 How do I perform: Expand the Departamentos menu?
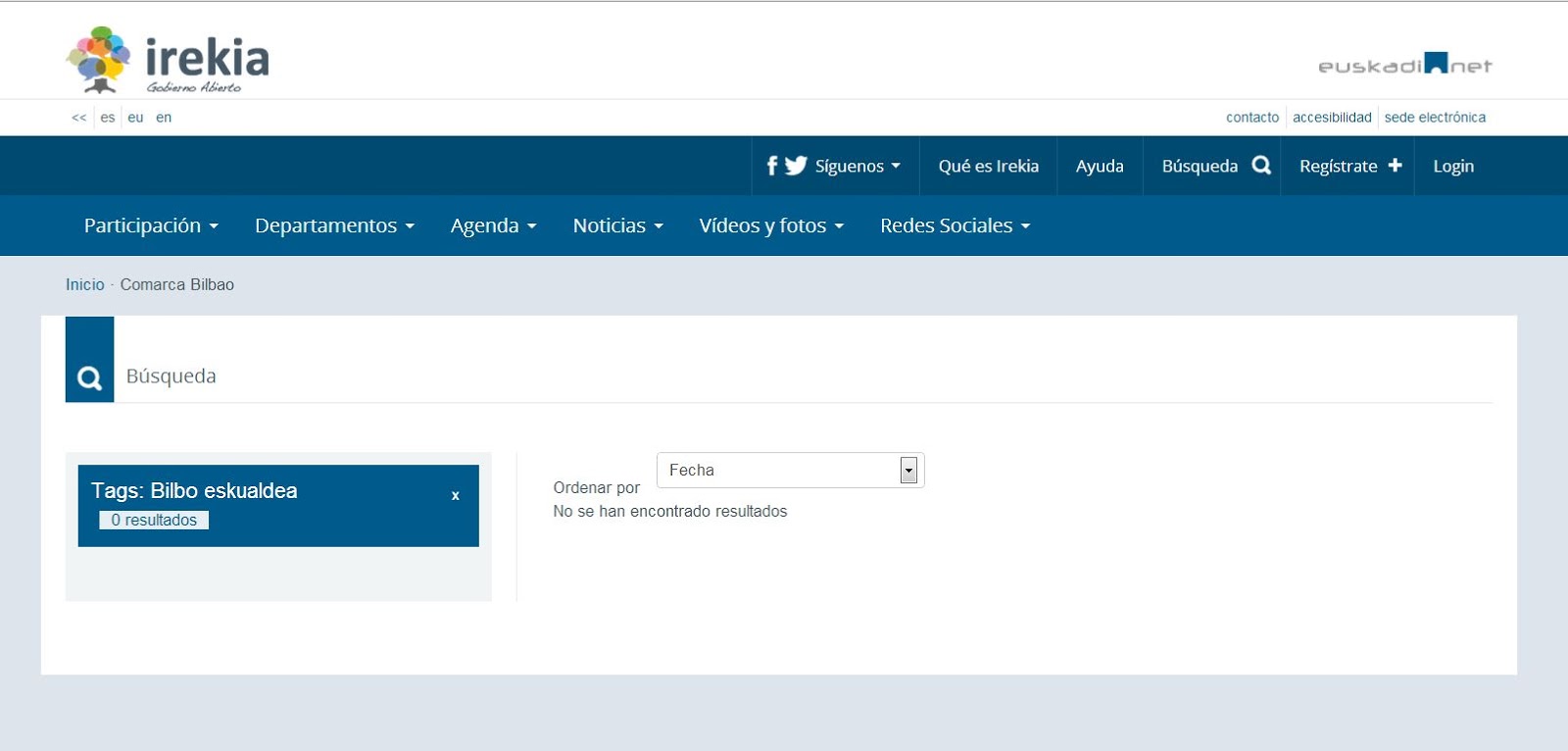click(334, 225)
